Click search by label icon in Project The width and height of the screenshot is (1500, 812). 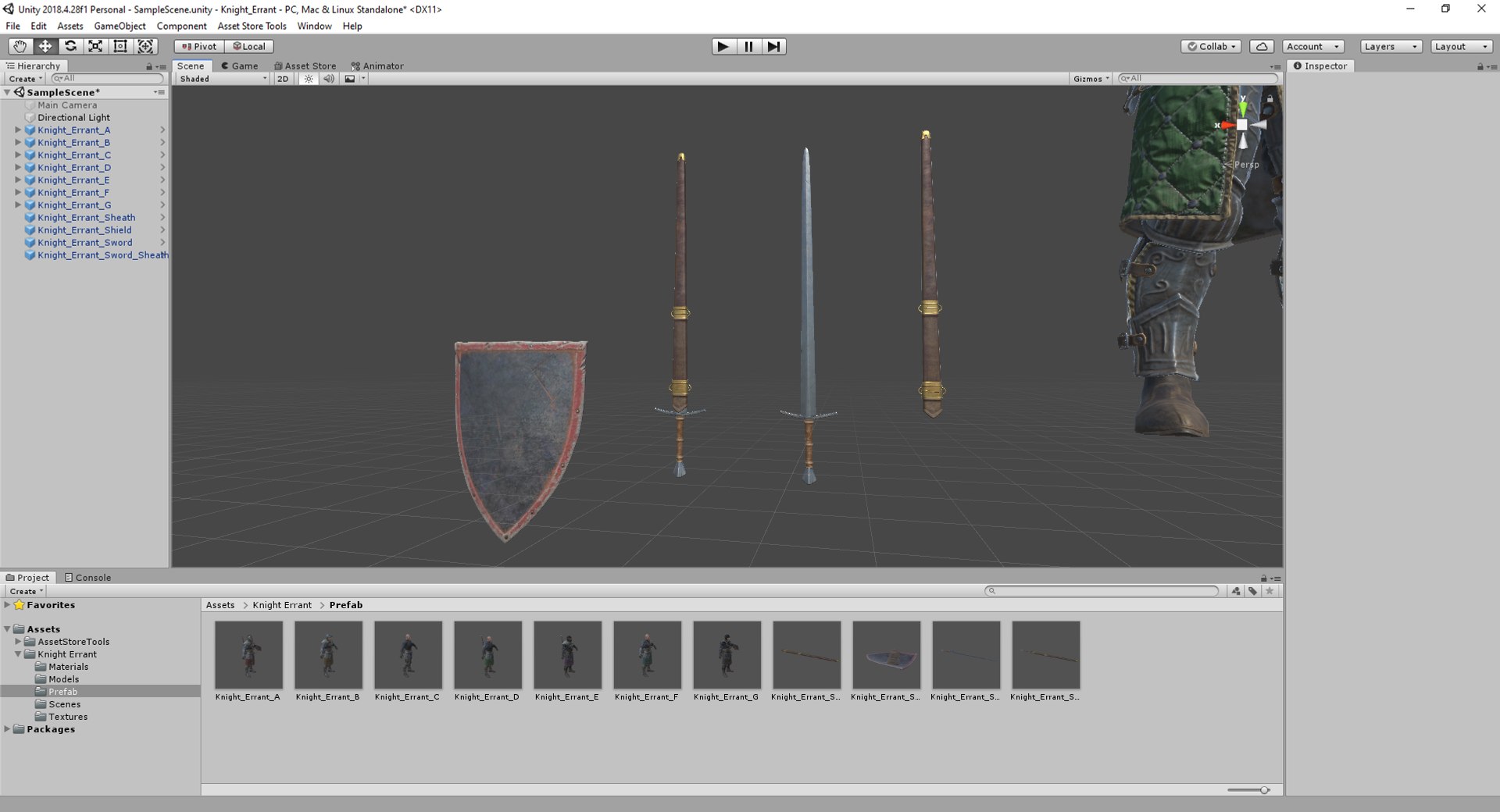pos(1253,591)
